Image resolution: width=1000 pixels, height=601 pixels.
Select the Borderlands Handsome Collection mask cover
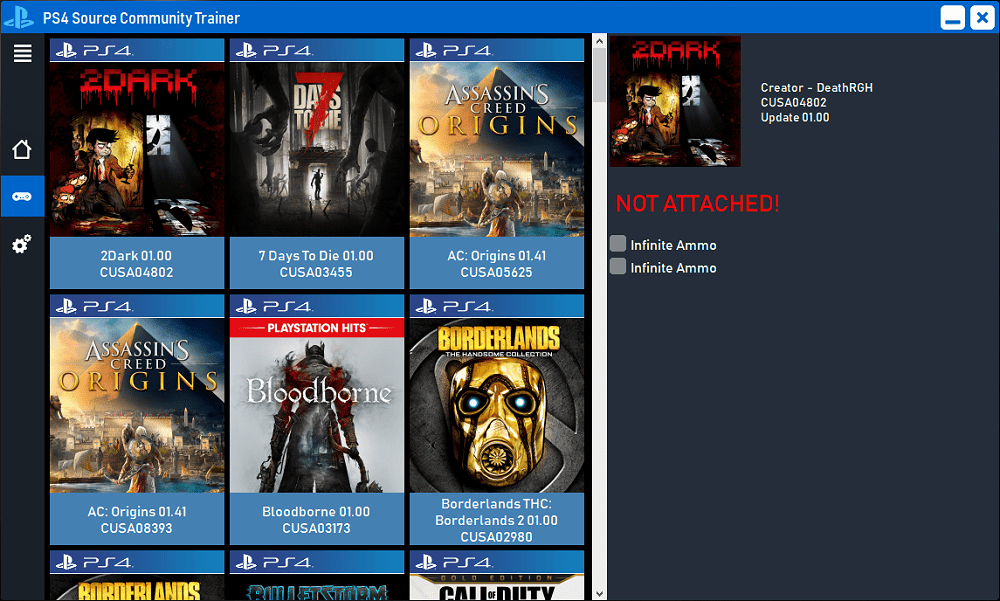(x=497, y=405)
